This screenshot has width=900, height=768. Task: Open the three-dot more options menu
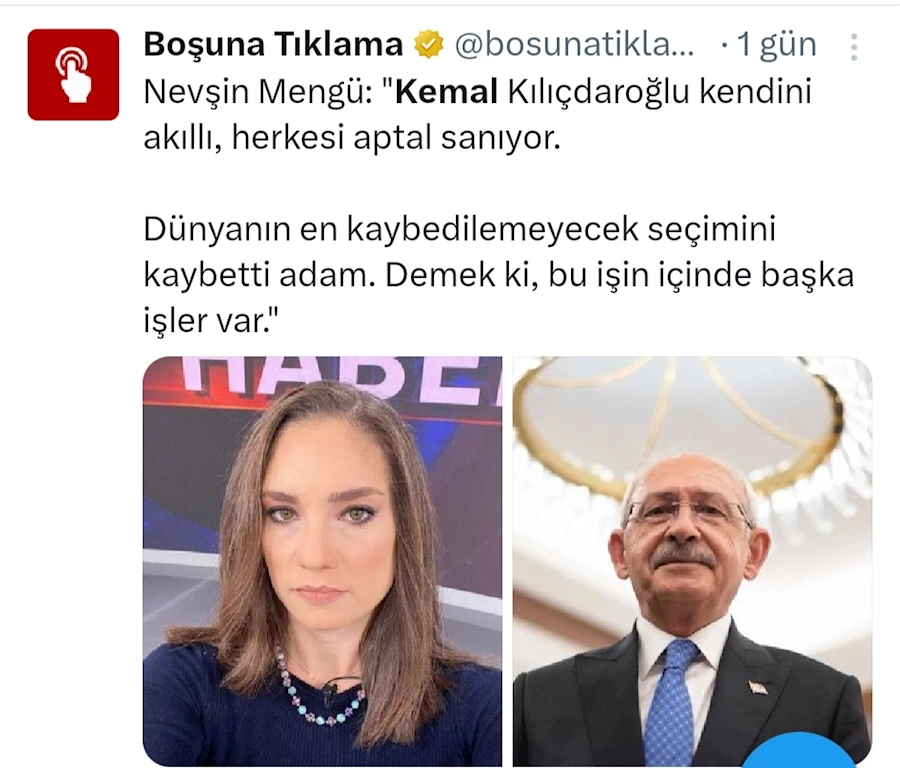[854, 47]
